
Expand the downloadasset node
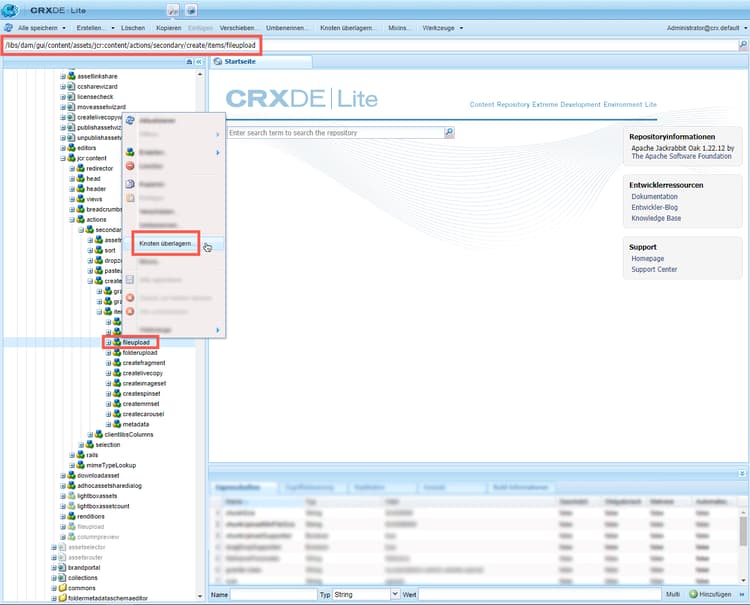click(63, 475)
